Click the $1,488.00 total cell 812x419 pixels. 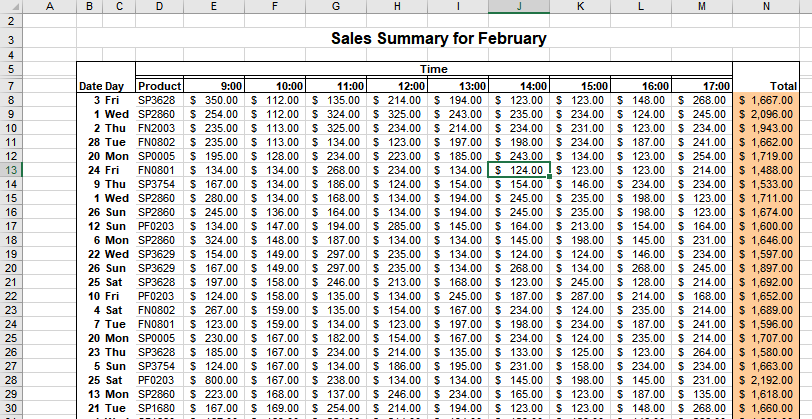(766, 170)
